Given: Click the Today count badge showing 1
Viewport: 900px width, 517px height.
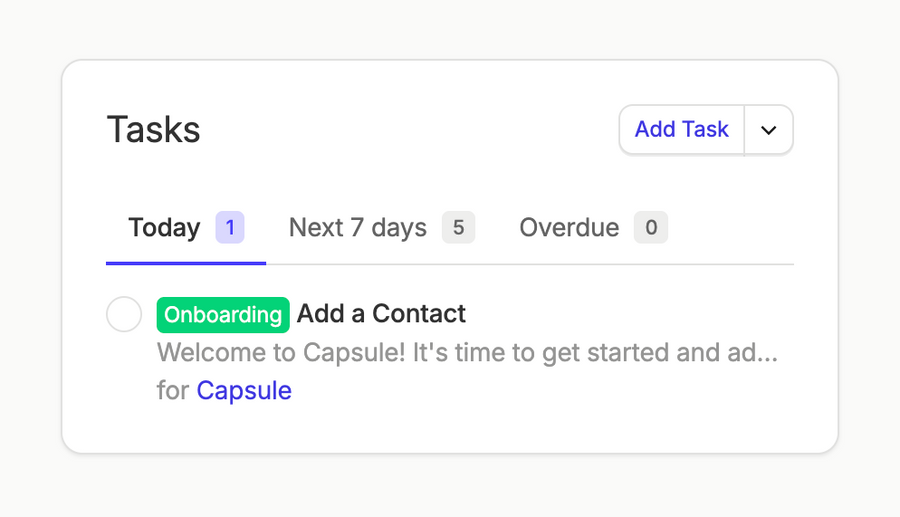Looking at the screenshot, I should click(x=230, y=228).
